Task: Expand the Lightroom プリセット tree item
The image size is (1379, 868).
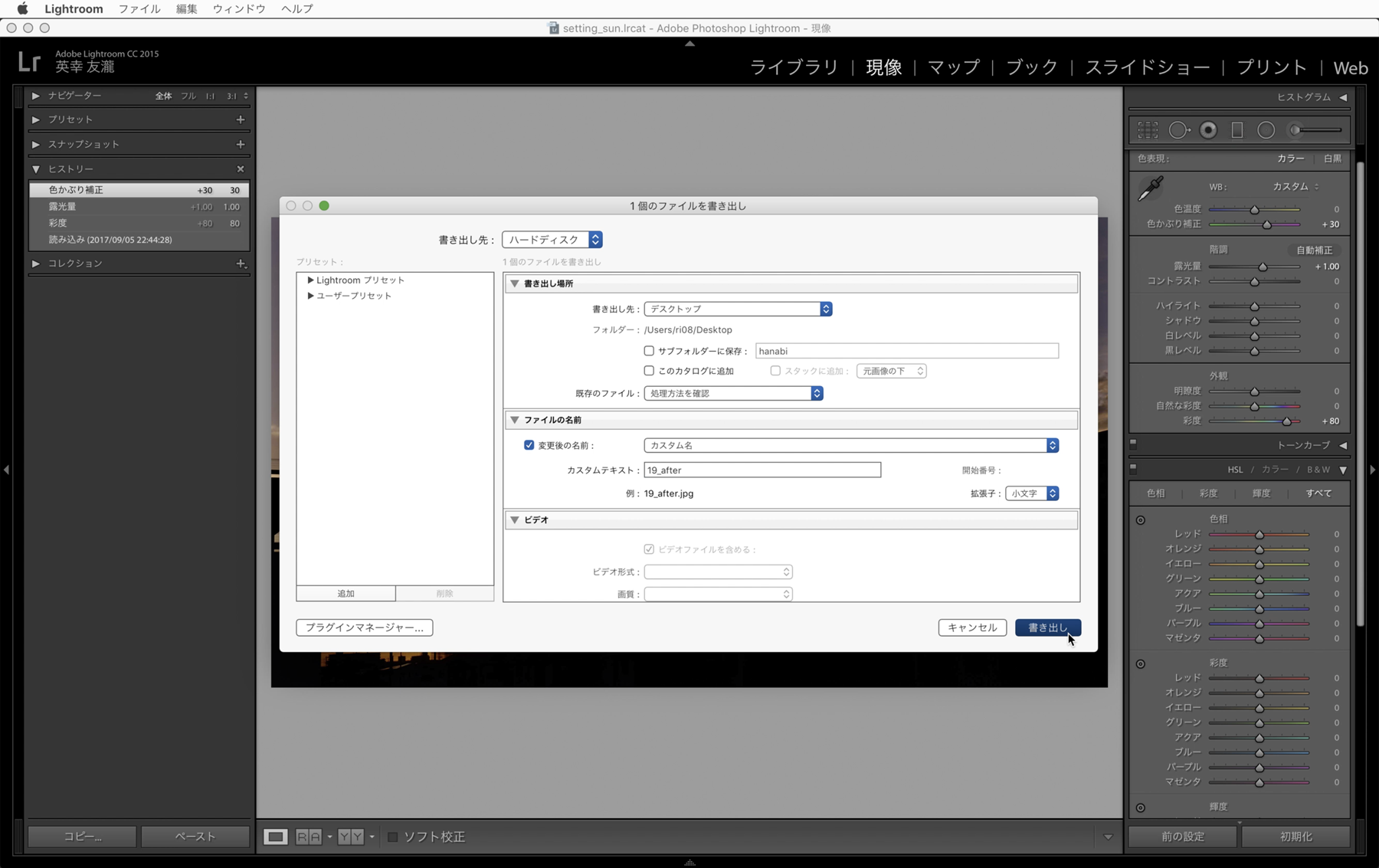Action: 310,280
